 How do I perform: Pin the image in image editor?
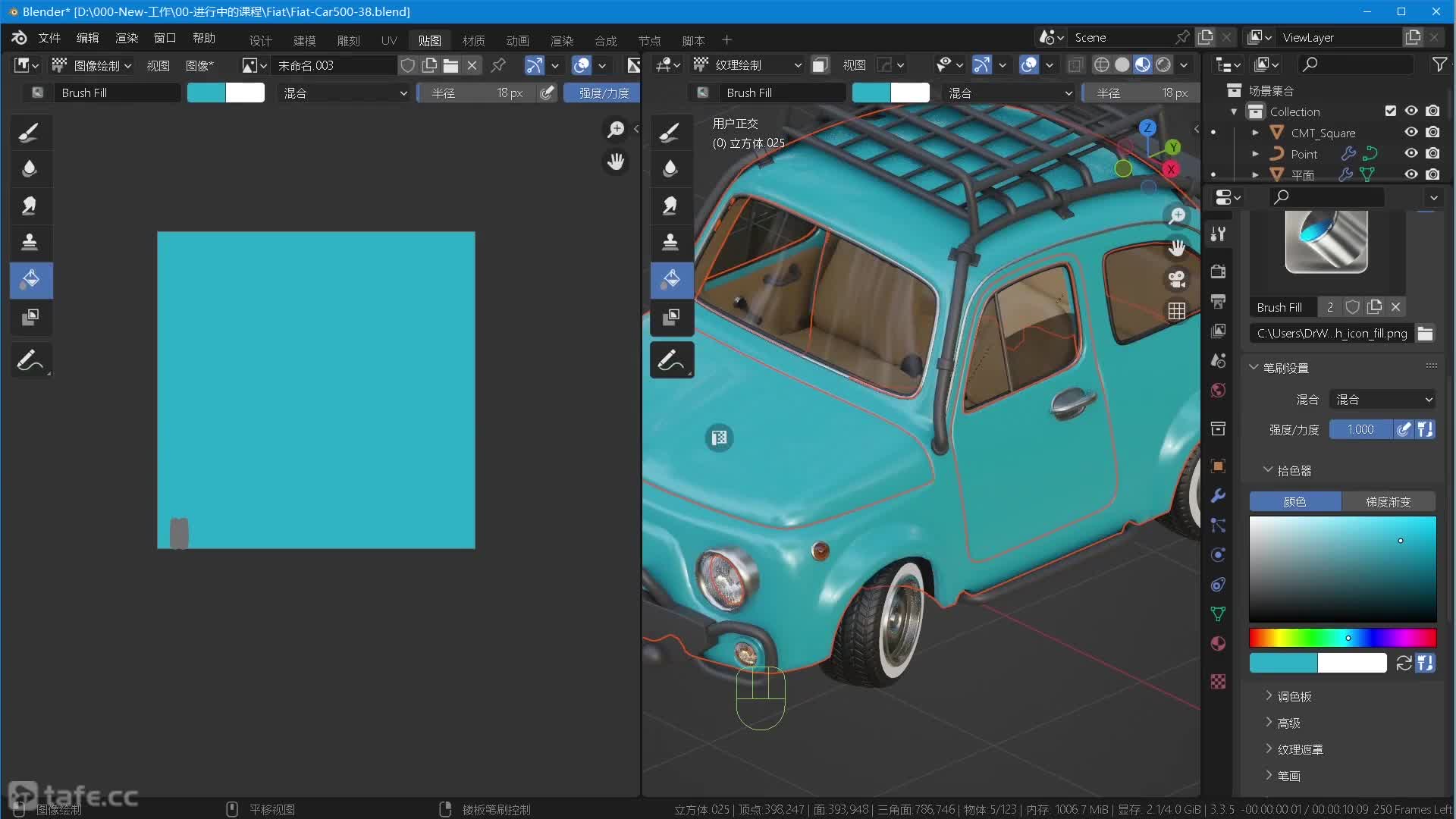coord(498,66)
